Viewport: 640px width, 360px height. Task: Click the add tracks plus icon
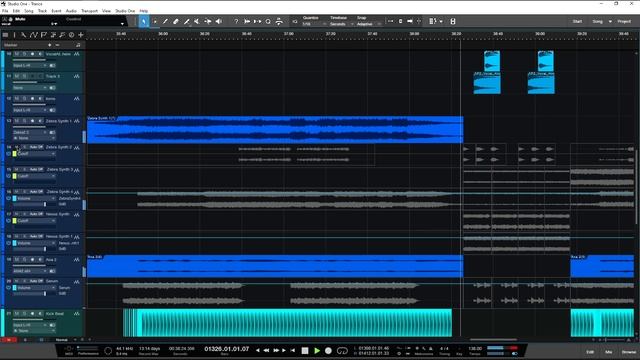(81, 35)
